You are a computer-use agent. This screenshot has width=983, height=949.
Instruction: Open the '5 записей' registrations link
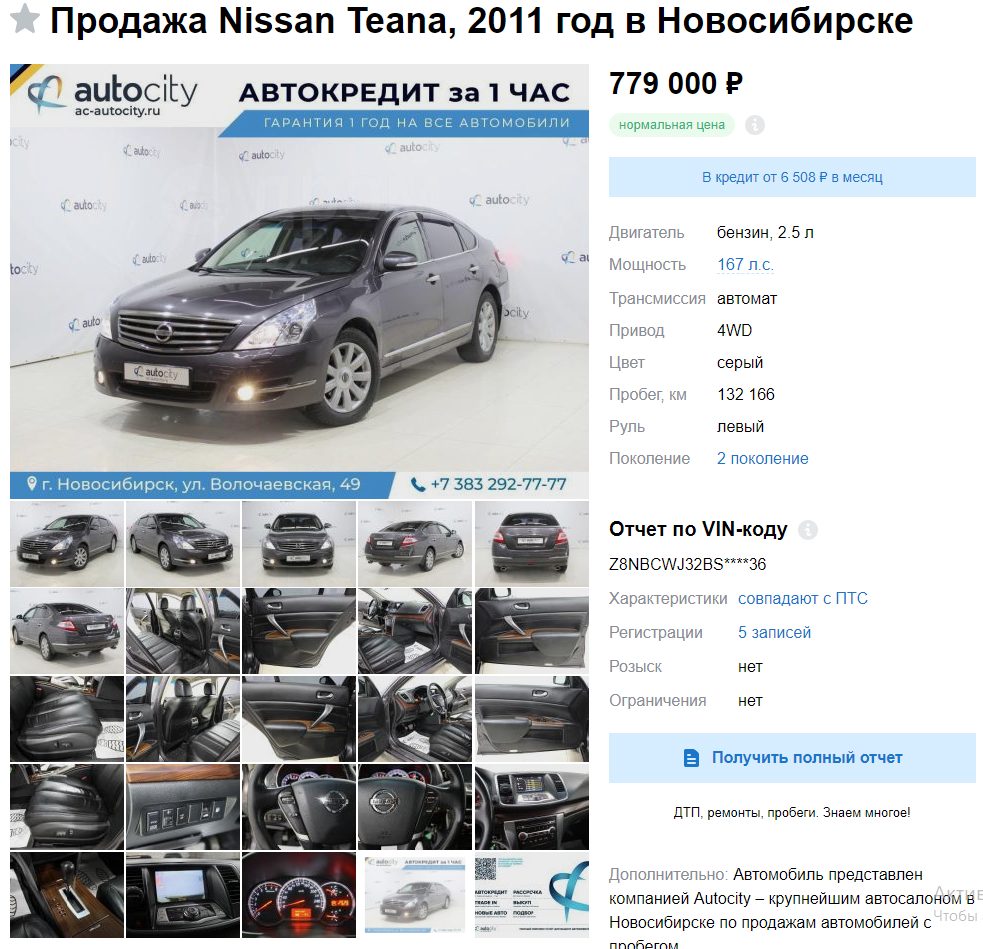[x=774, y=632]
